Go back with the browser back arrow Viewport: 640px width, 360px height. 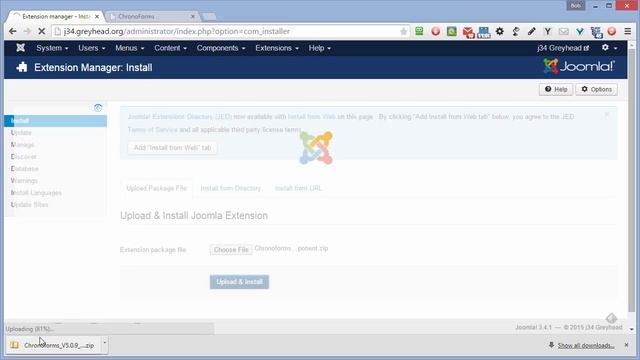pyautogui.click(x=13, y=31)
